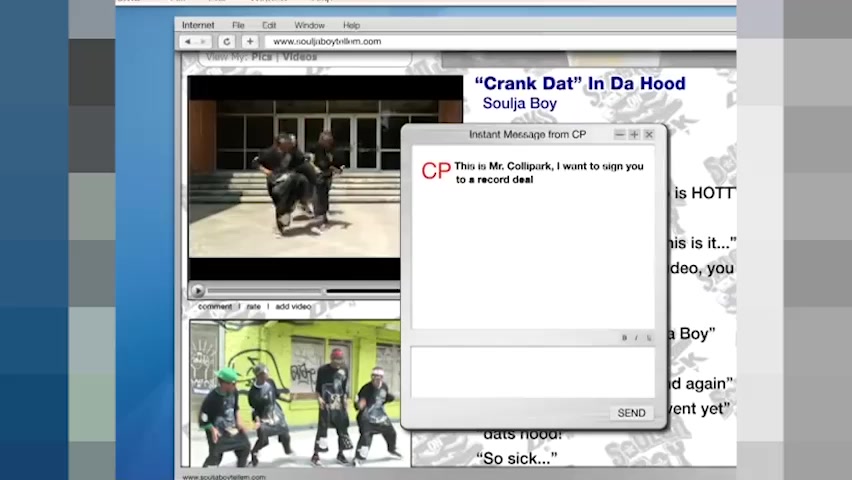Screen dimensions: 852x480
Task: Close the Instant Message from CP window
Action: [x=649, y=134]
